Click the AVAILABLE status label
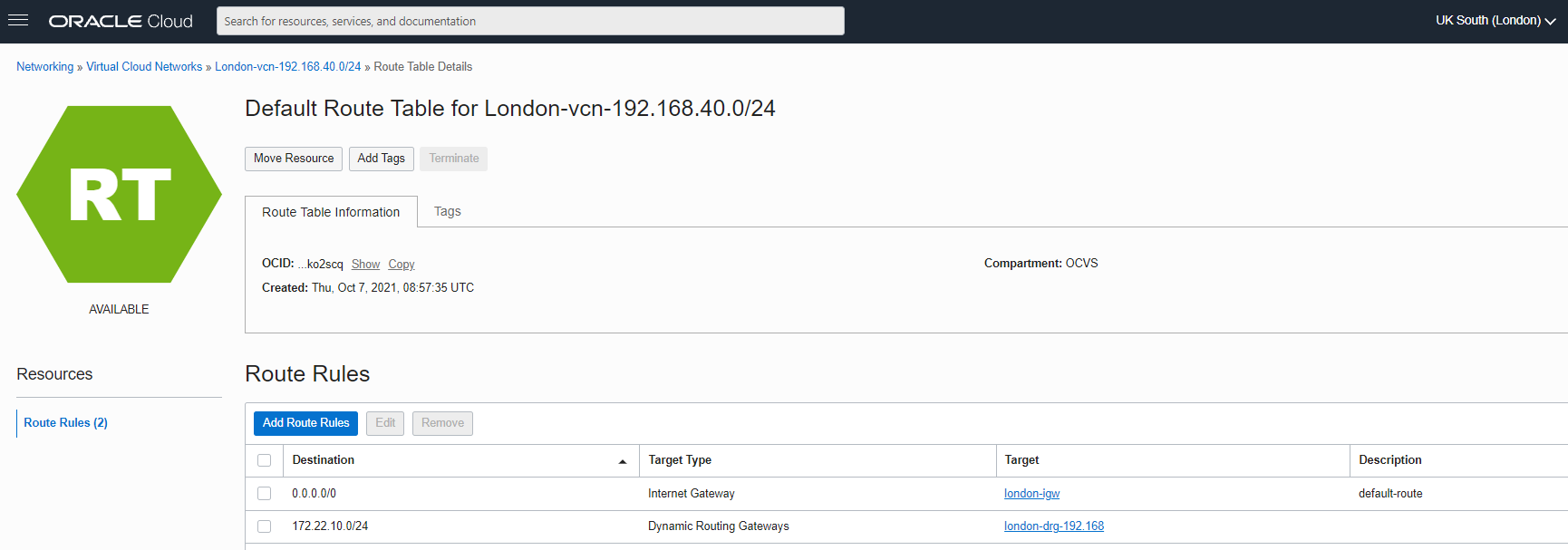This screenshot has height=550, width=1568. tap(119, 310)
